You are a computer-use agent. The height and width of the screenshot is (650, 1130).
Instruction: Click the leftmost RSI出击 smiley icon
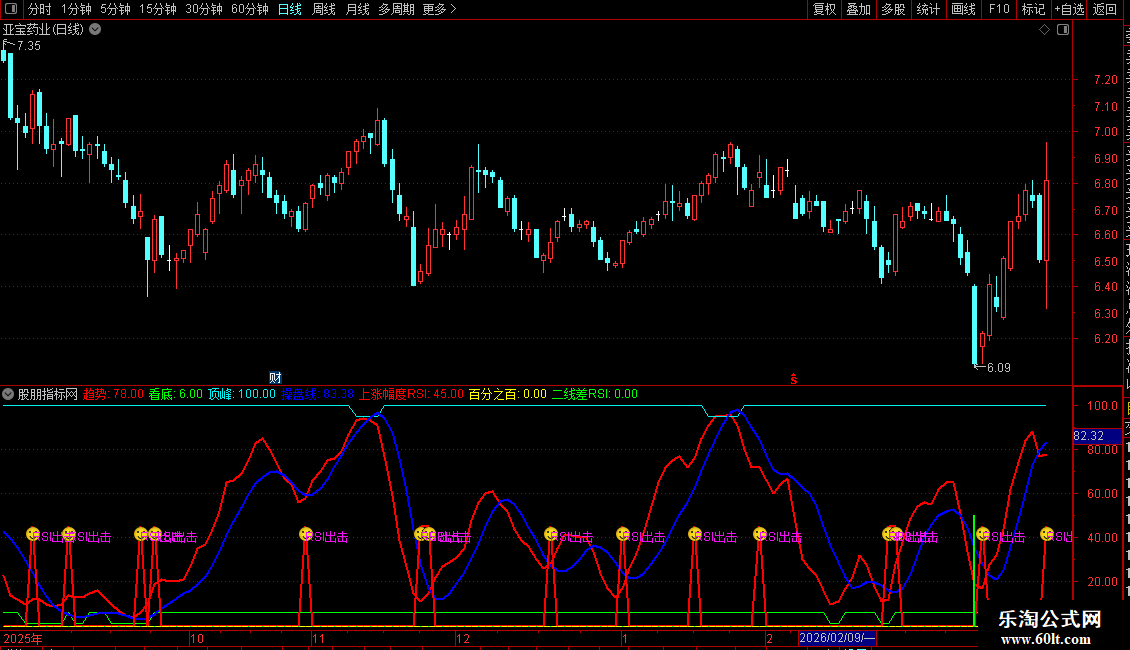coord(32,534)
